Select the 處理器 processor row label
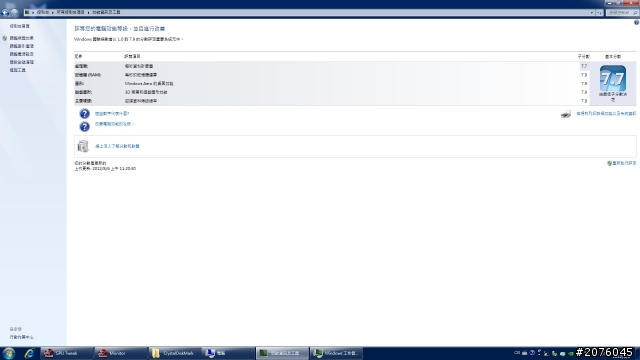The image size is (640, 360). (x=81, y=66)
